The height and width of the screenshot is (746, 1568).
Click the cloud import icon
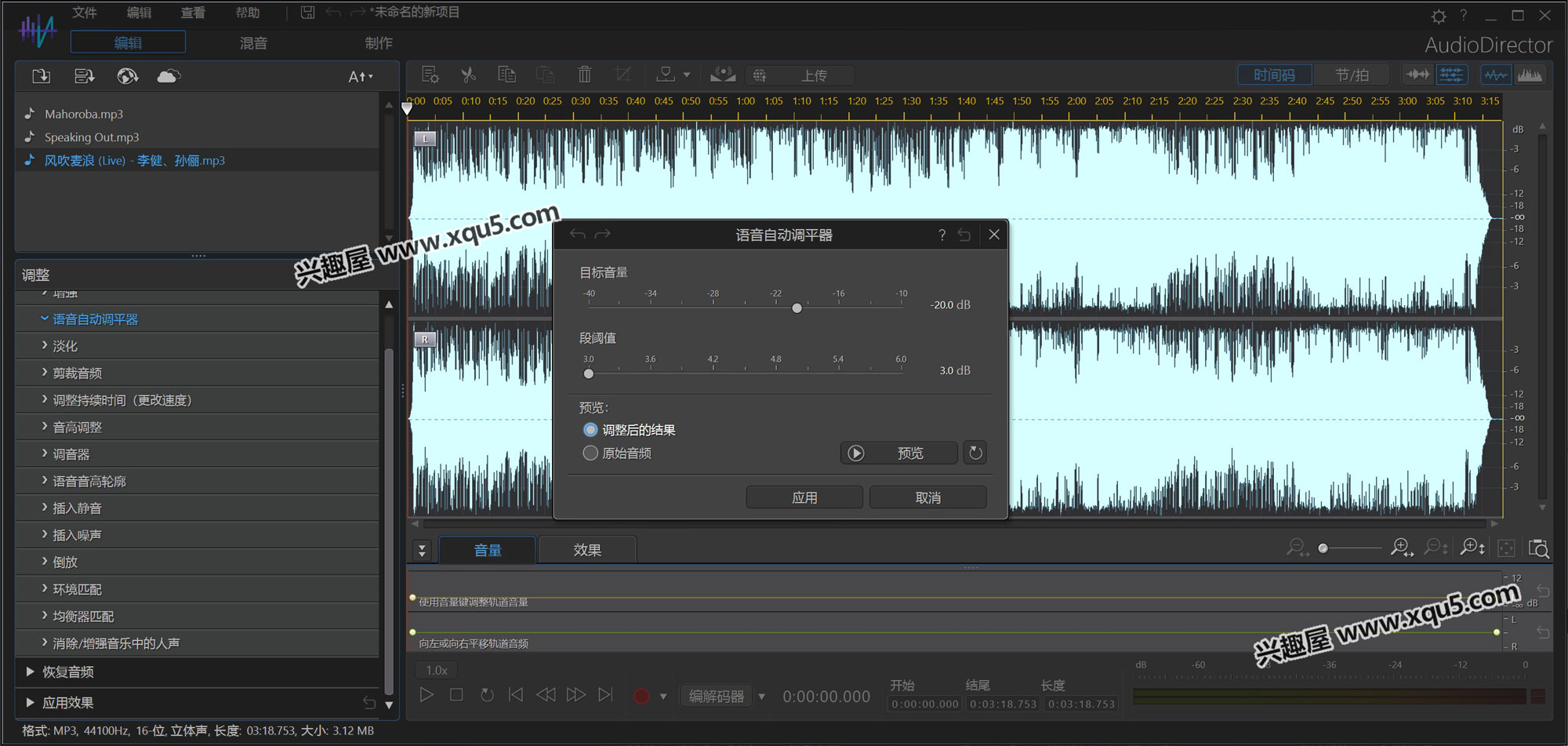click(169, 76)
